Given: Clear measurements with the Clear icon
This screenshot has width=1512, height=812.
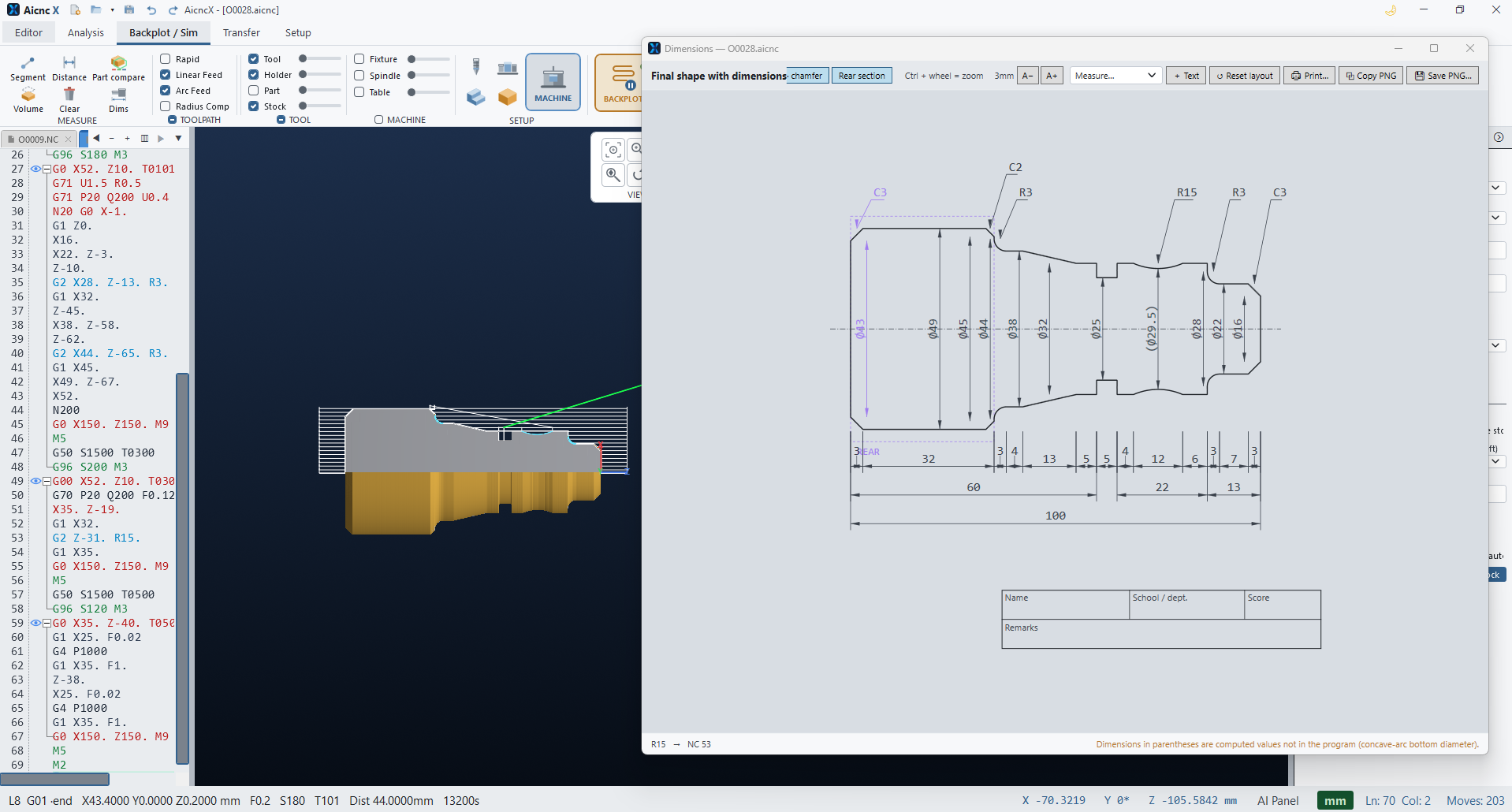Looking at the screenshot, I should click(69, 100).
